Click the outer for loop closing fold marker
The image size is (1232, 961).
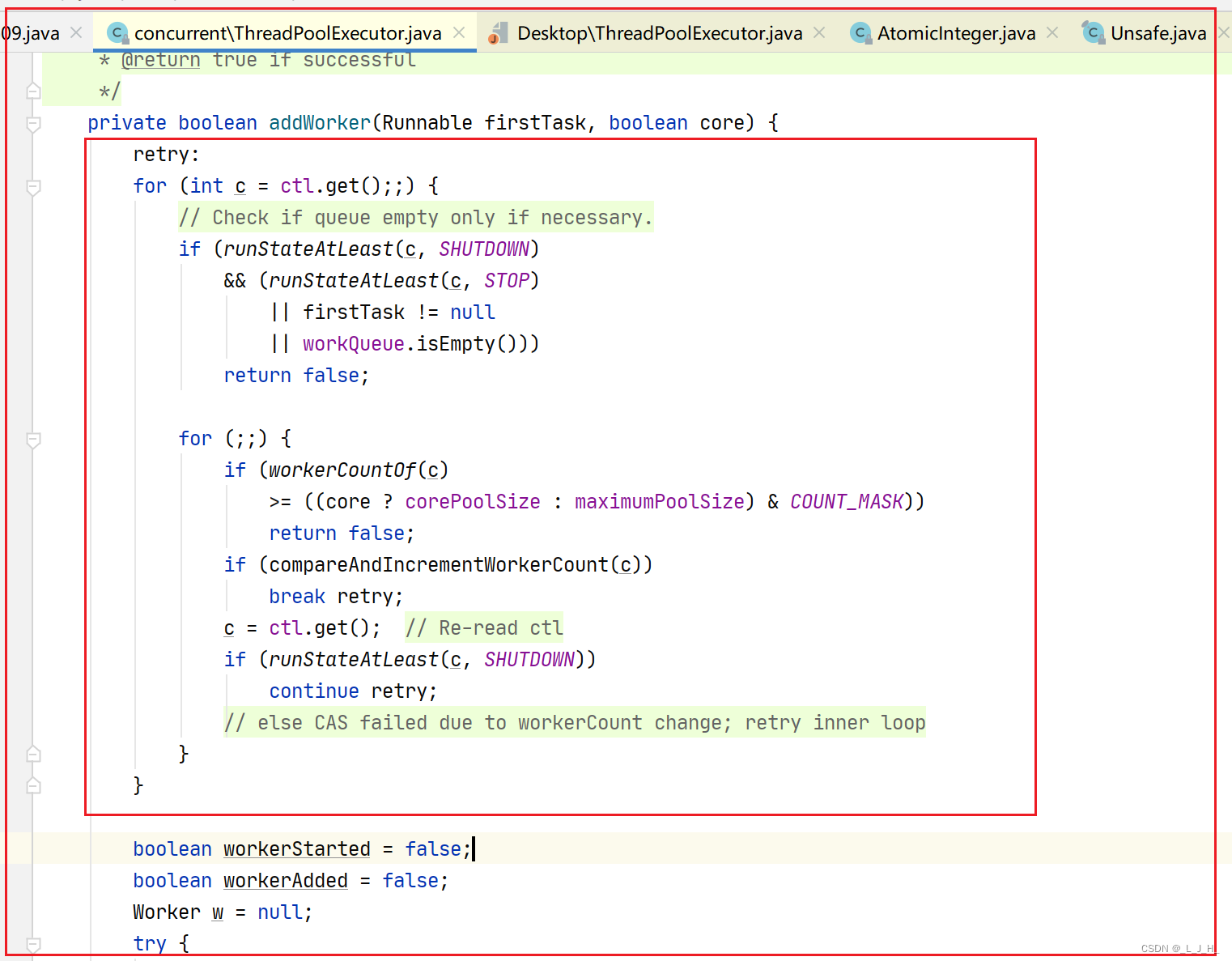33,785
